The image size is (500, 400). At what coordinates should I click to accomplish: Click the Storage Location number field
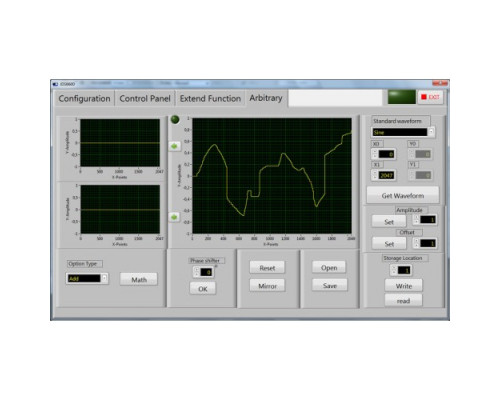tap(404, 270)
